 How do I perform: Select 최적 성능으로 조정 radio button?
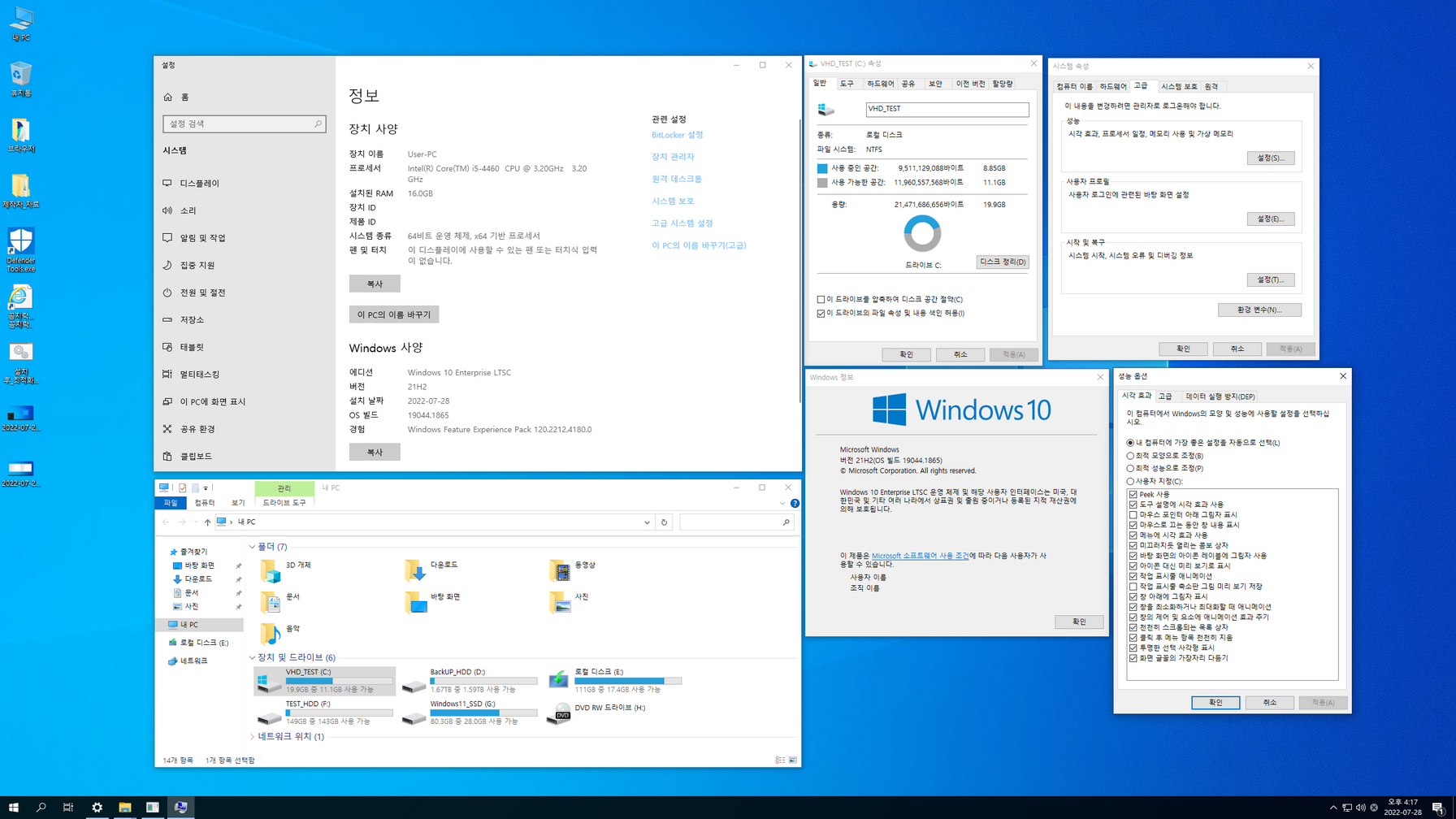[1130, 469]
